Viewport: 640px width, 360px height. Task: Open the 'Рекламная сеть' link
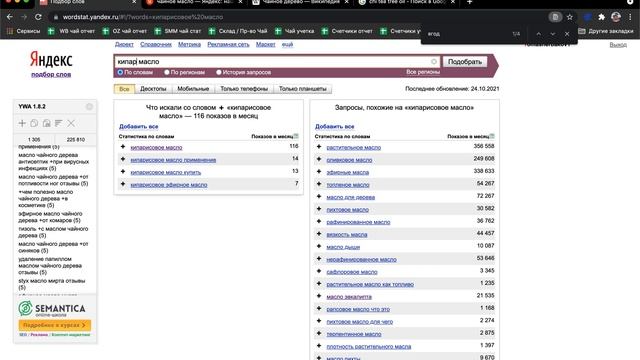click(x=228, y=44)
